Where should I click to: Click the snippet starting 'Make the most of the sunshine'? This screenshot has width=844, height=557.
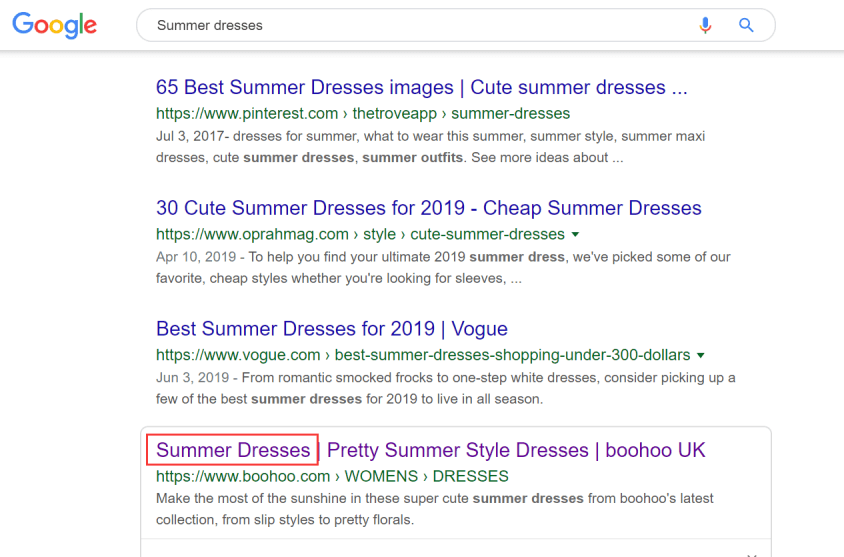[434, 509]
